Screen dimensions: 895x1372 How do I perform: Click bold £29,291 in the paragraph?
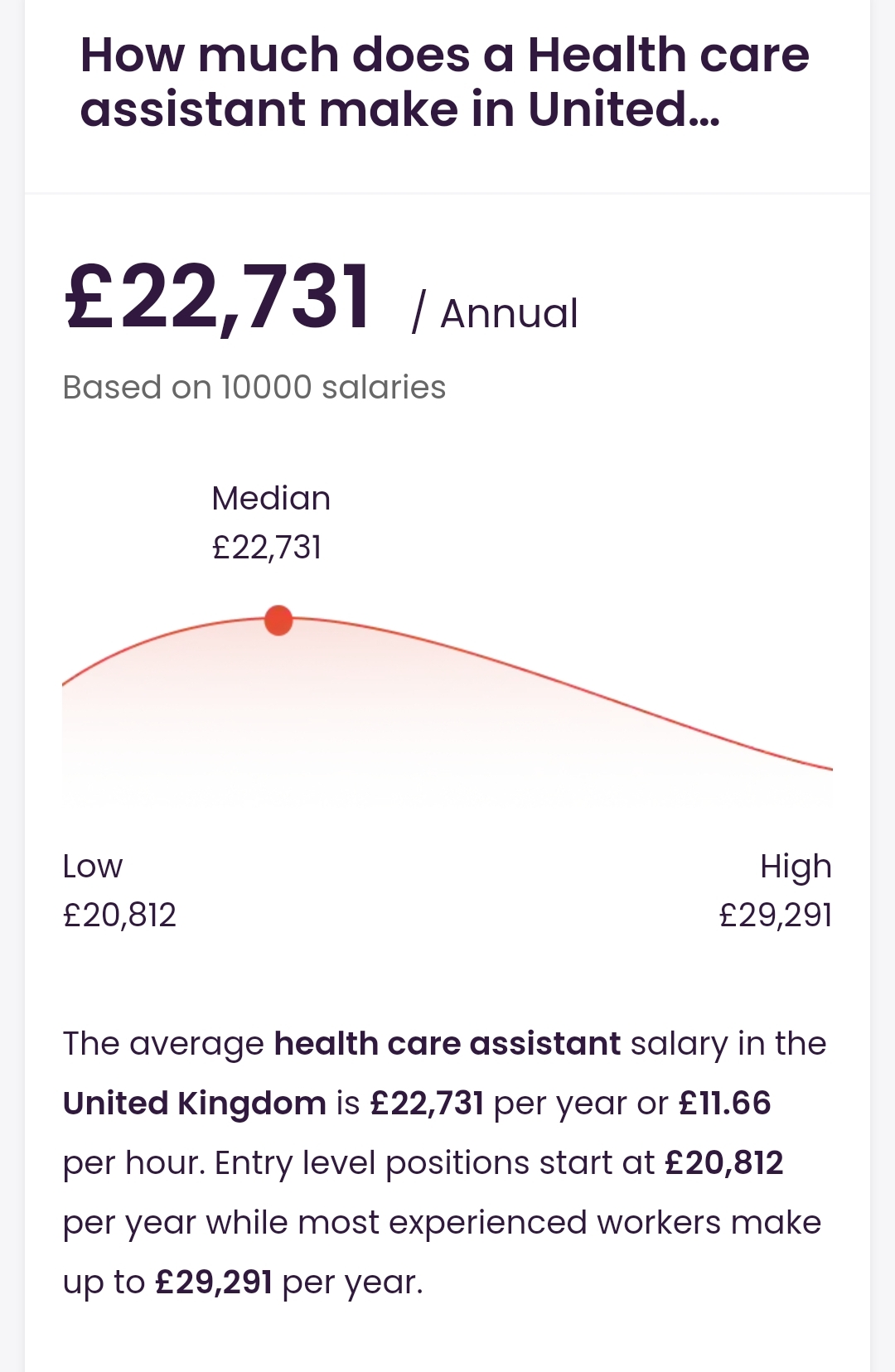[x=214, y=1282]
